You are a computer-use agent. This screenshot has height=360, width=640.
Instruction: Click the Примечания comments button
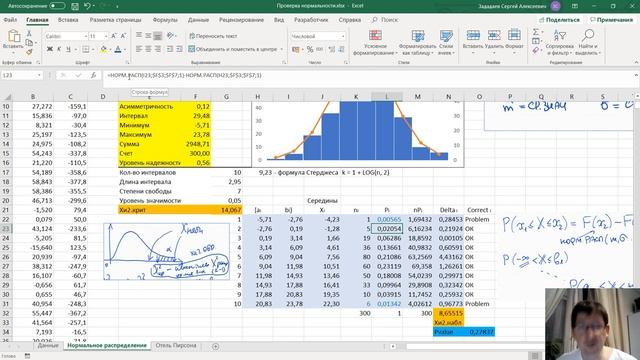click(x=611, y=20)
